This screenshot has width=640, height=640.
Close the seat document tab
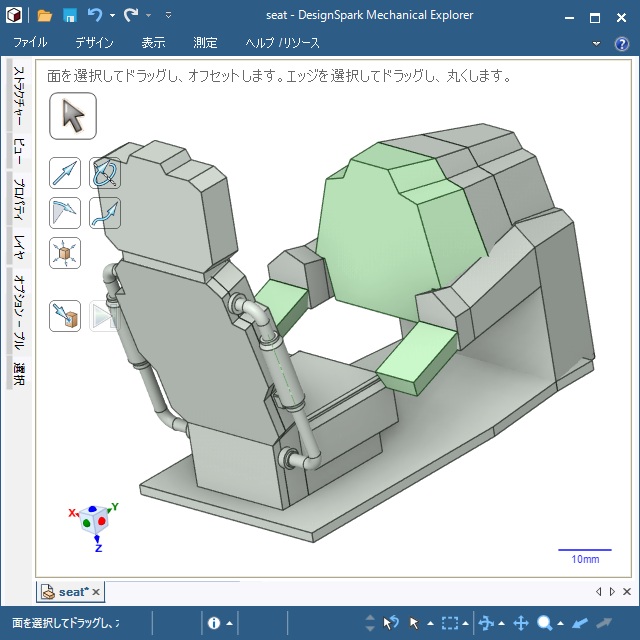(96, 592)
